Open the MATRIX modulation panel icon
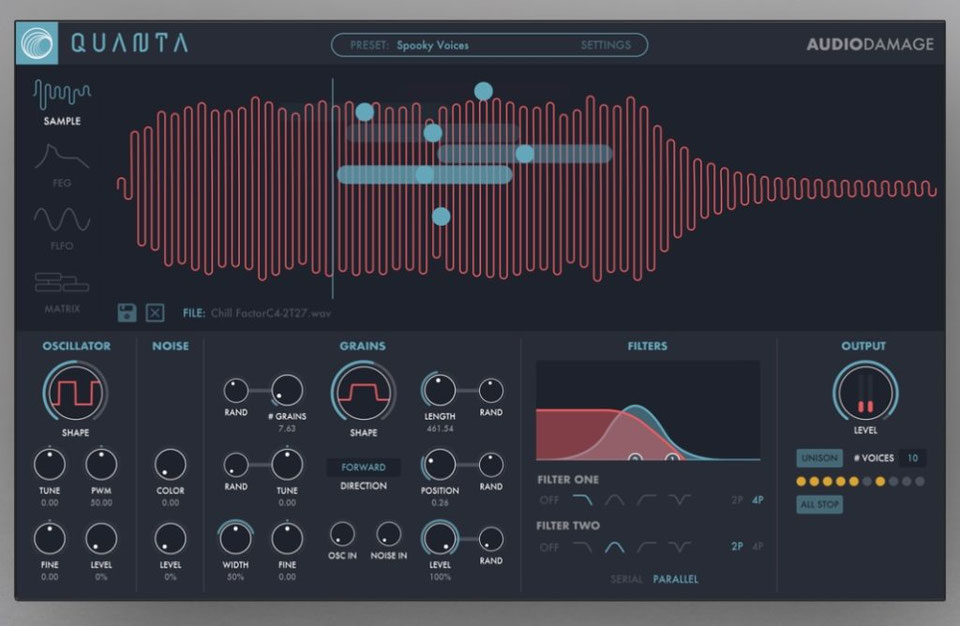Image resolution: width=960 pixels, height=626 pixels. tap(61, 282)
